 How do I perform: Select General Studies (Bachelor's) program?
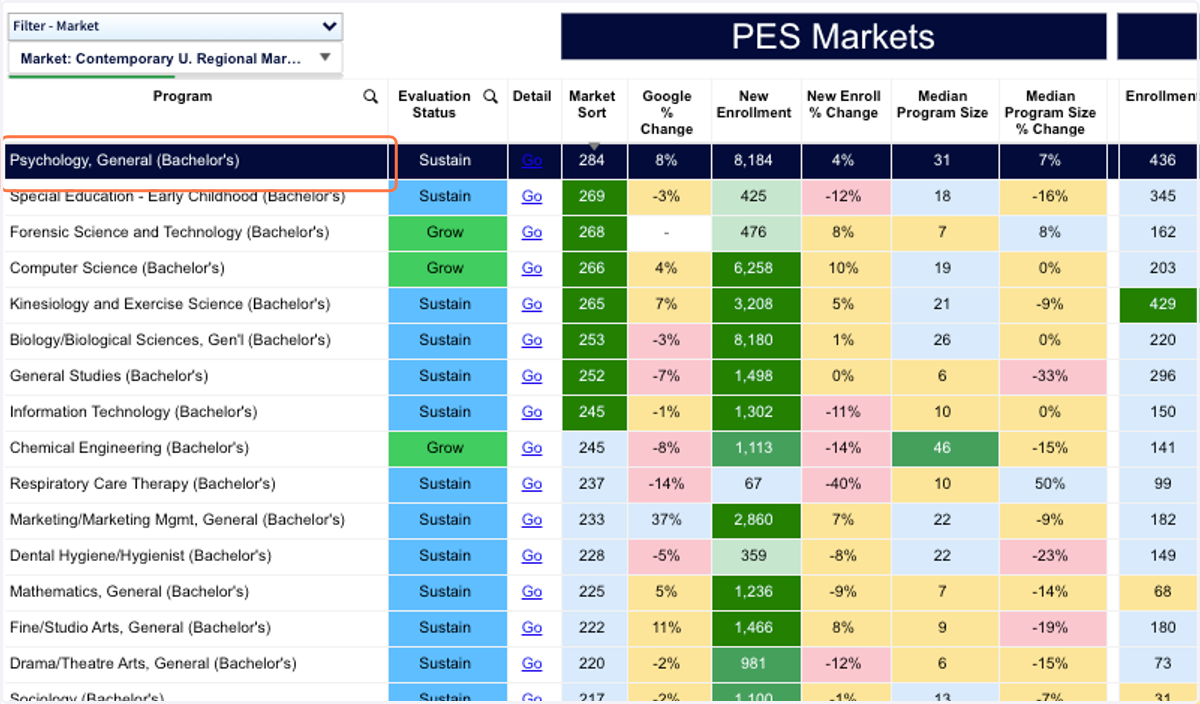pos(109,376)
